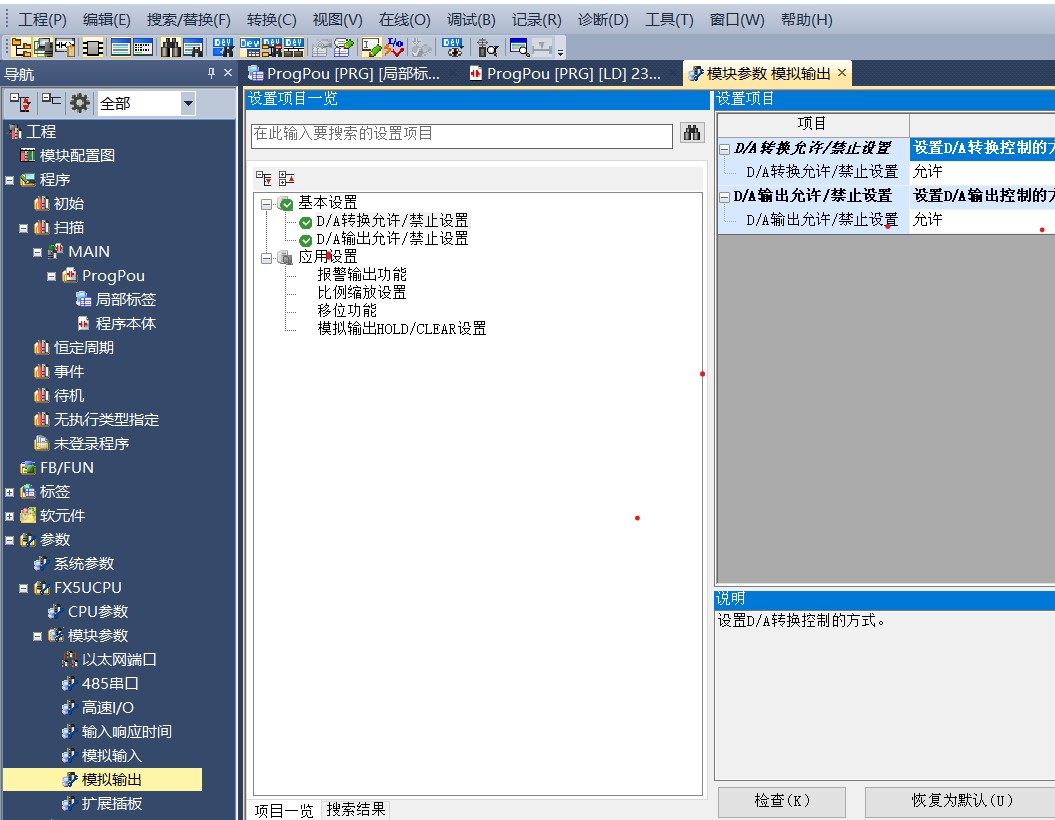This screenshot has width=1055, height=820.
Task: Open 模块配置图 in the navigation tree
Action: tap(77, 155)
